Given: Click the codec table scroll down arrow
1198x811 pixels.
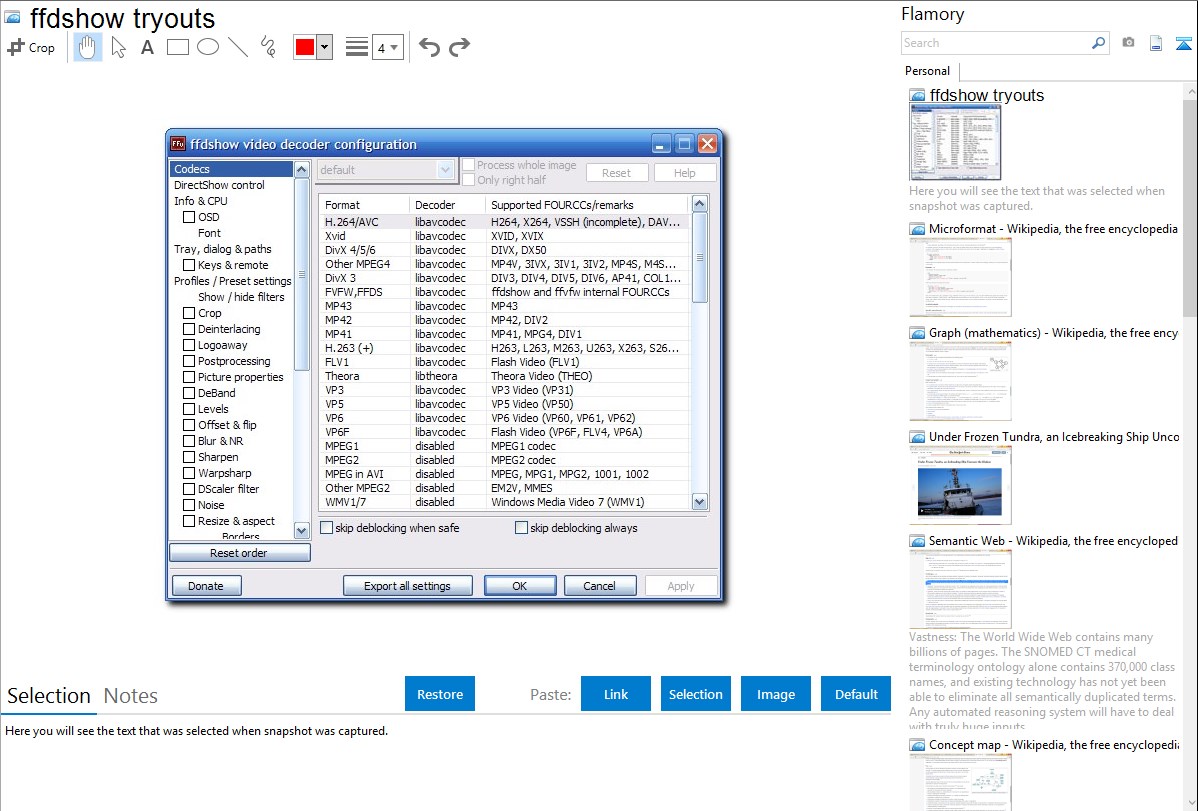Looking at the screenshot, I should tap(699, 501).
